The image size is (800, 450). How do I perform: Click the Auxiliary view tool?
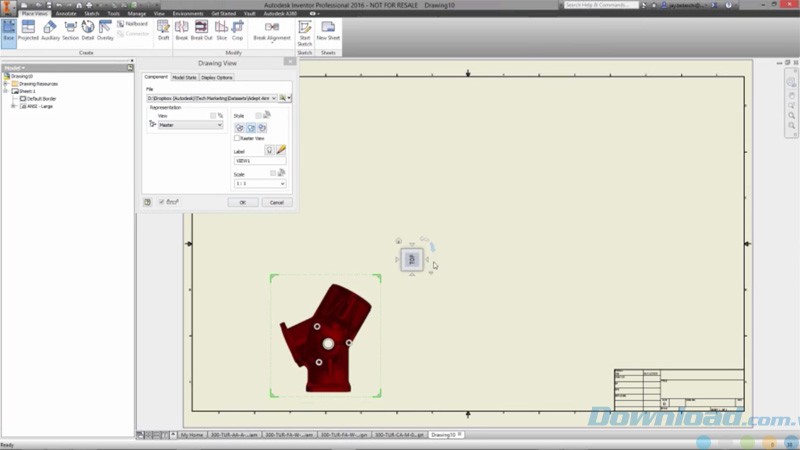(50, 29)
